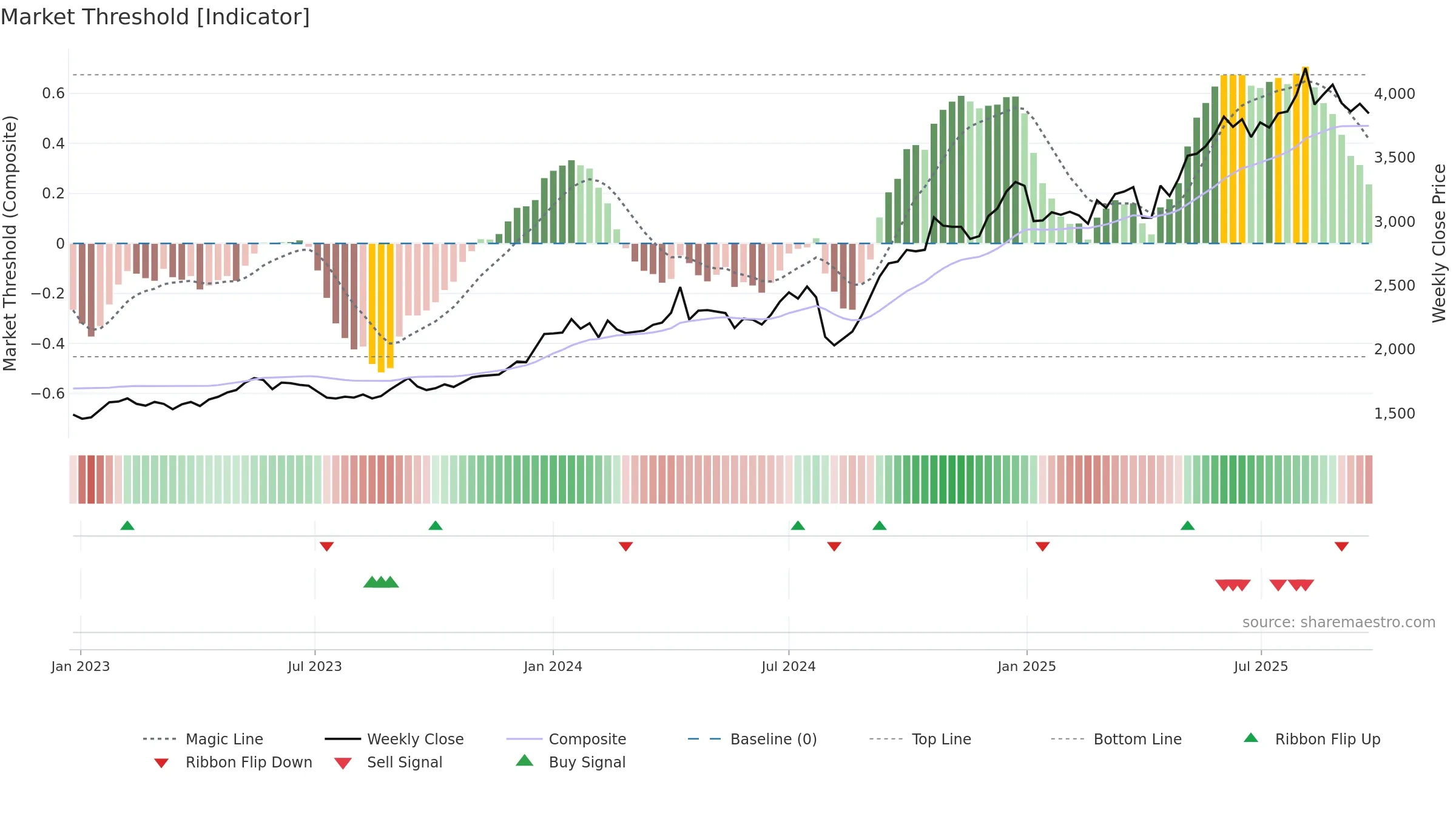This screenshot has height=819, width=1456.
Task: Click the Ribbon Flip Up triangle near May 2025
Action: click(1188, 525)
